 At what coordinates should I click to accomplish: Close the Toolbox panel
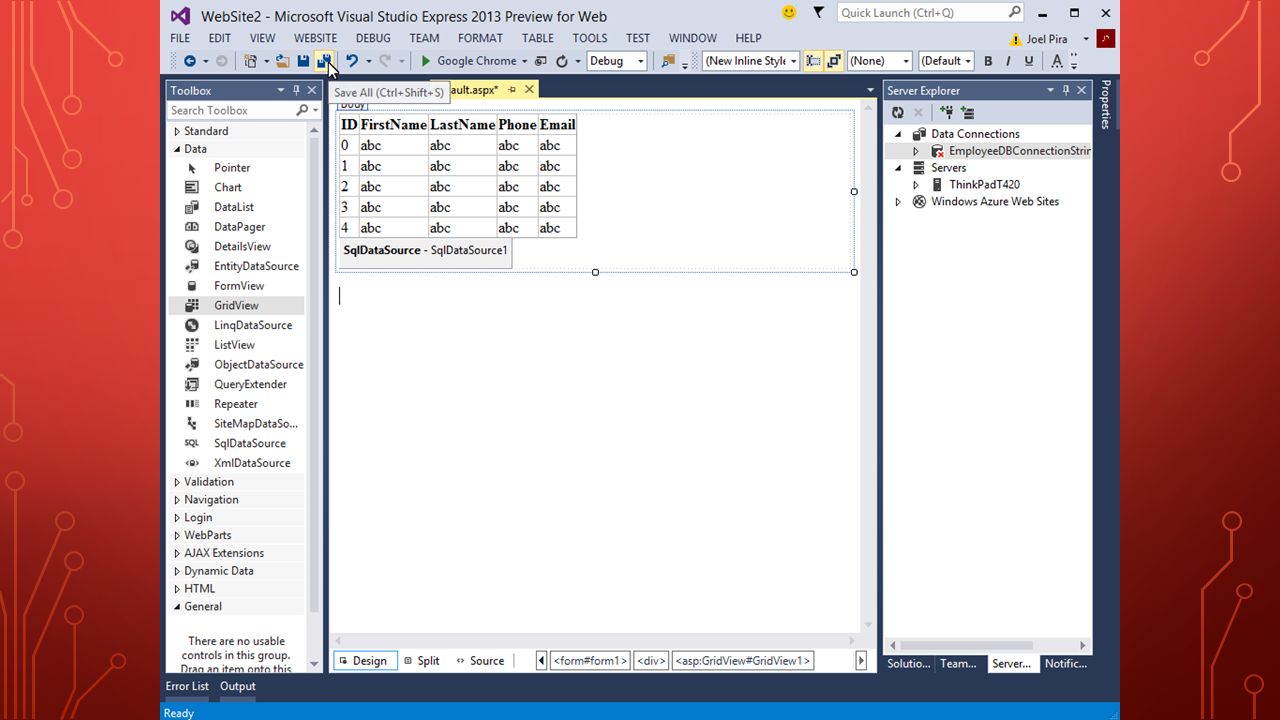[x=312, y=90]
